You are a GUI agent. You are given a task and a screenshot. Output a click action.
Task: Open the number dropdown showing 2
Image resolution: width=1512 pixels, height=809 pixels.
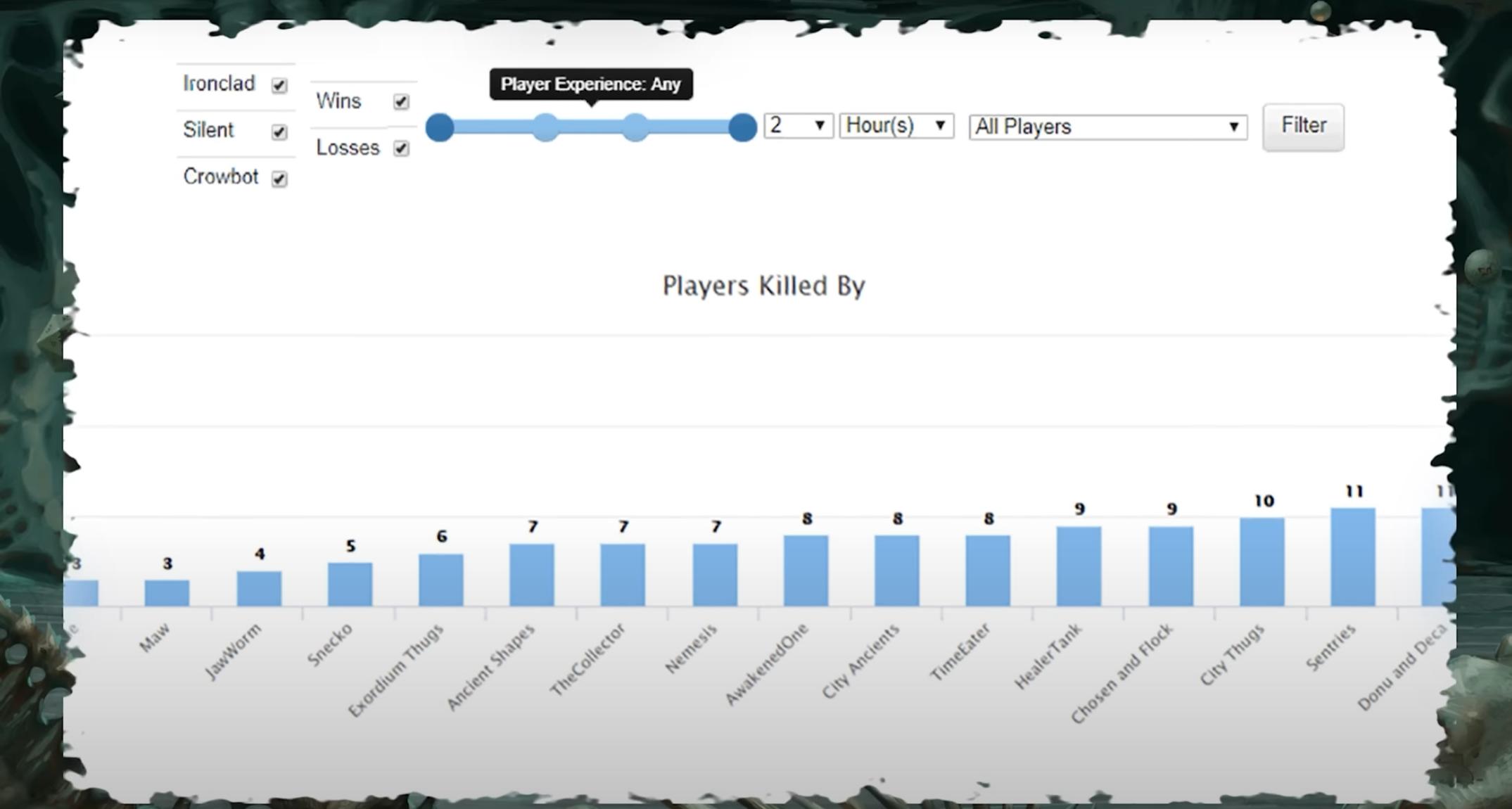[x=799, y=126]
